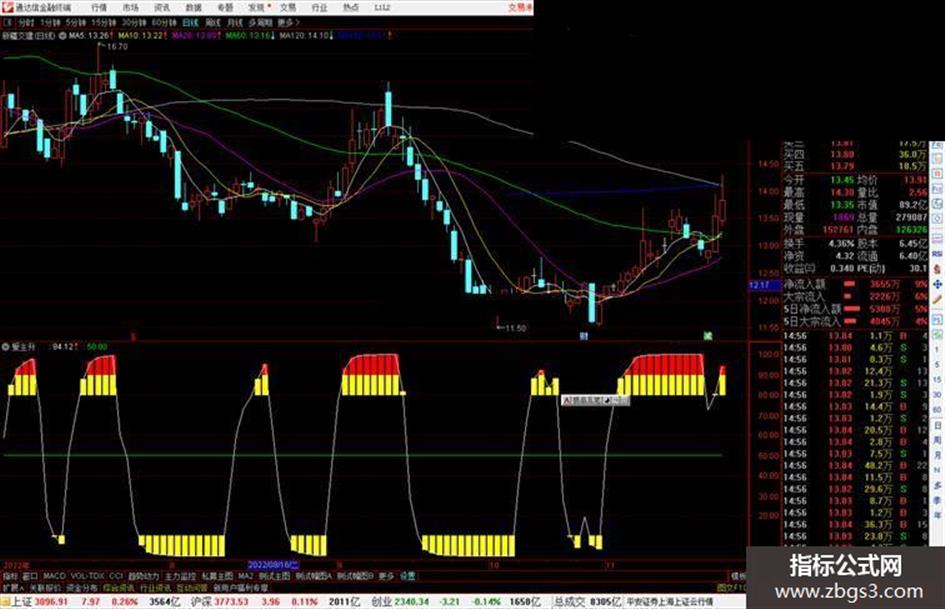The height and width of the screenshot is (609, 945).
Task: Open the 行业 menu
Action: tap(319, 7)
